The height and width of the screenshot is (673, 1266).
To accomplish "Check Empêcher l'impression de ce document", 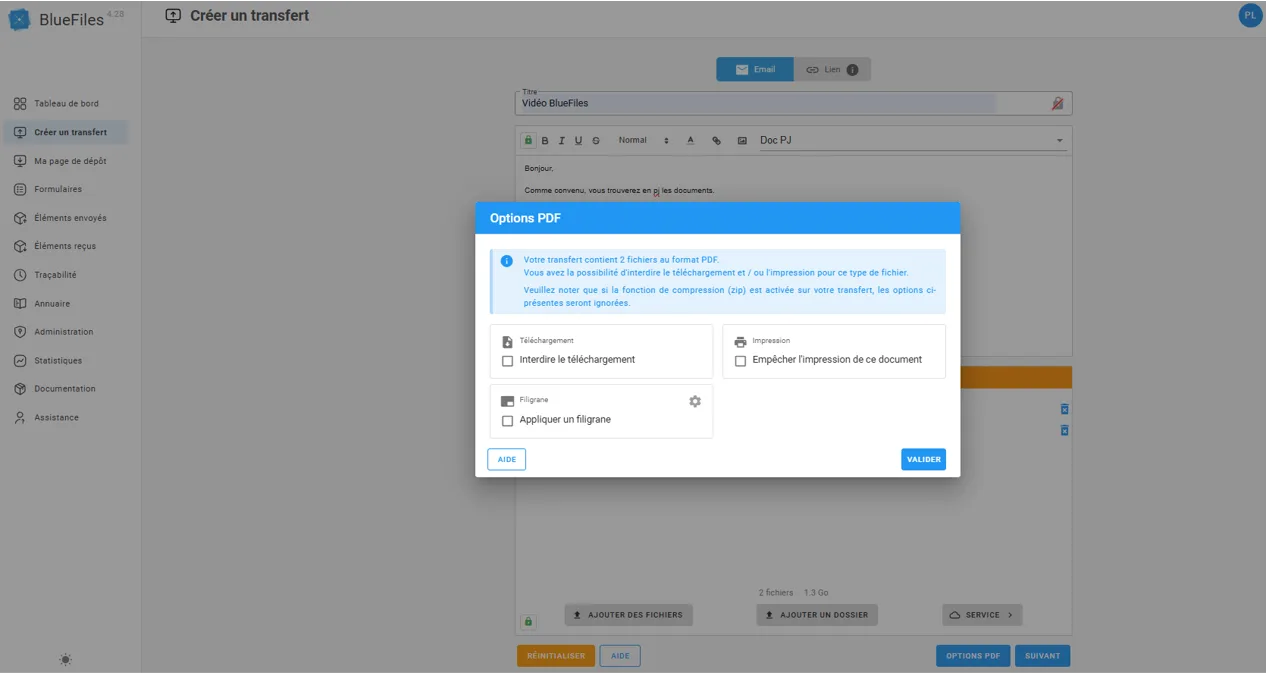I will pyautogui.click(x=740, y=361).
